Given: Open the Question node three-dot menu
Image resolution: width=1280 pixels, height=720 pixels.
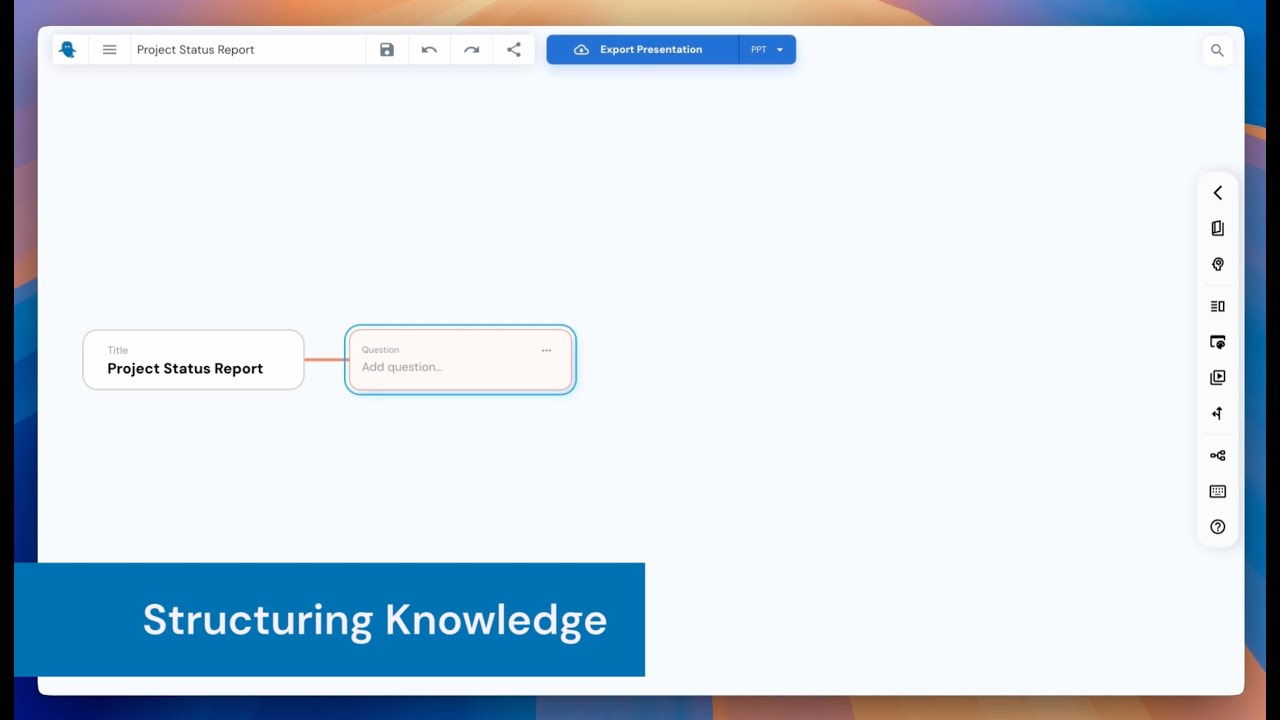Looking at the screenshot, I should coord(546,350).
